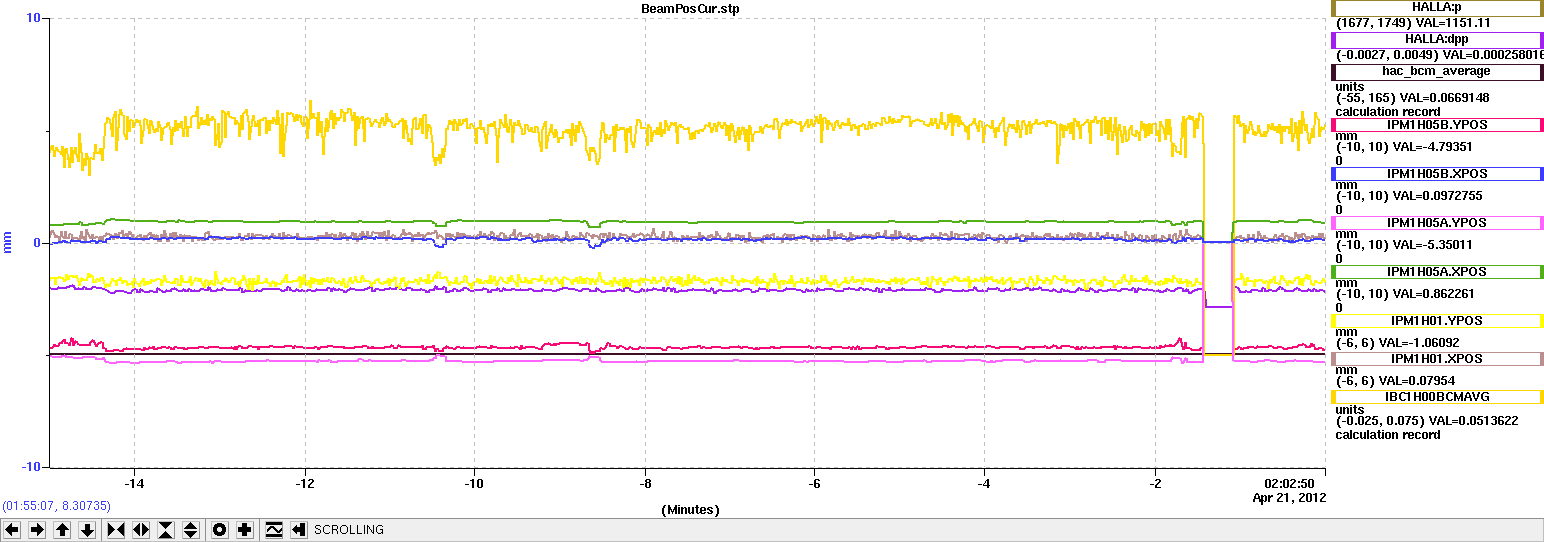
Task: Pan the plot right with right arrow
Action: pos(37,530)
